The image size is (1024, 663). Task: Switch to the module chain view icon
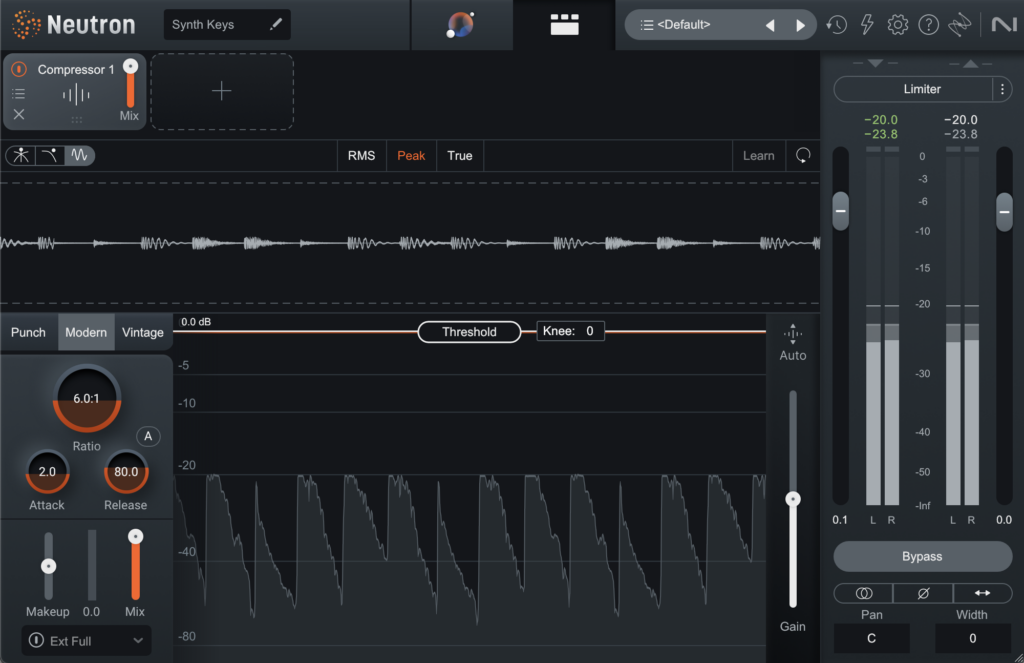point(564,25)
